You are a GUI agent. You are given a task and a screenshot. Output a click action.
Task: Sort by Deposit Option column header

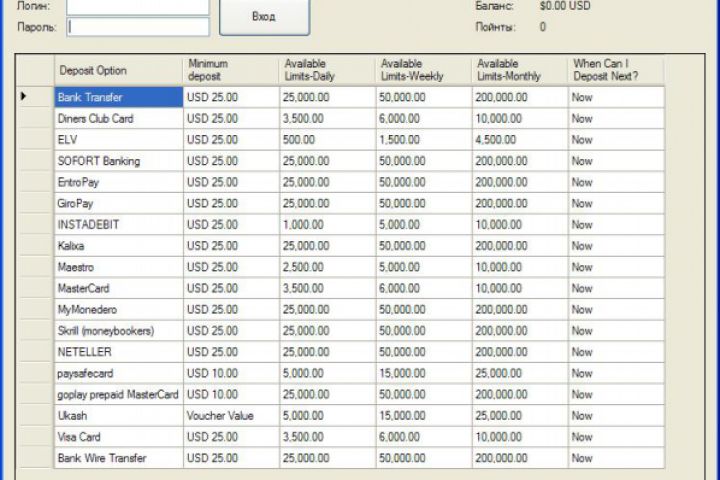118,70
